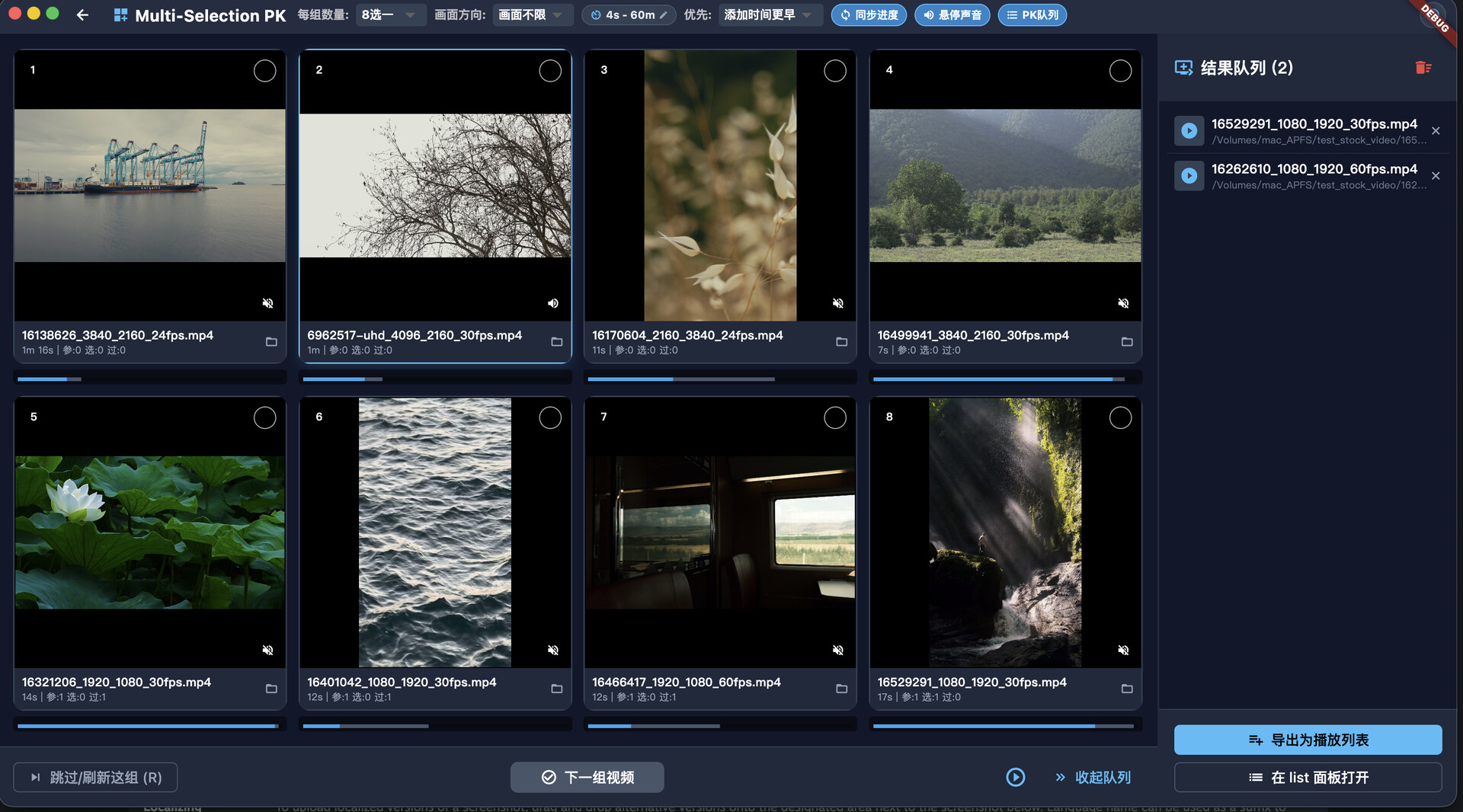Open folder for 16321206_1920_1080_30fps.mp4
Screen dimensions: 1463x812
tap(271, 689)
